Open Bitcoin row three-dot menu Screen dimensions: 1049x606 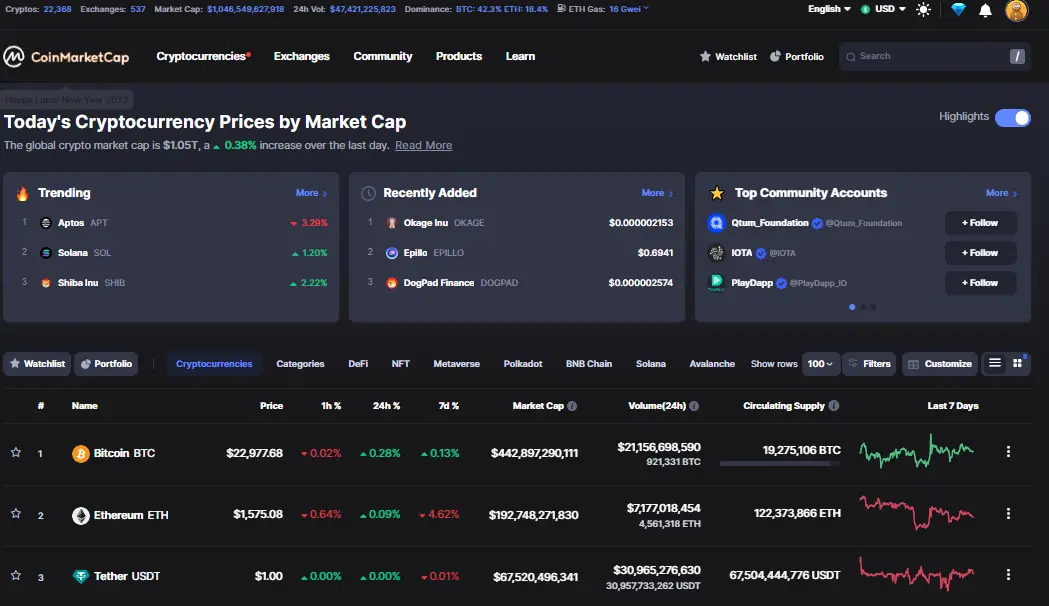(1008, 451)
